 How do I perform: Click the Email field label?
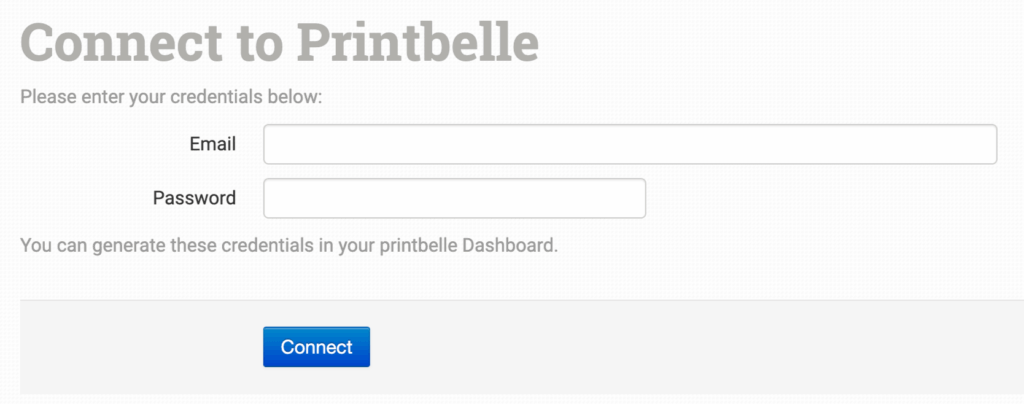pyautogui.click(x=212, y=144)
